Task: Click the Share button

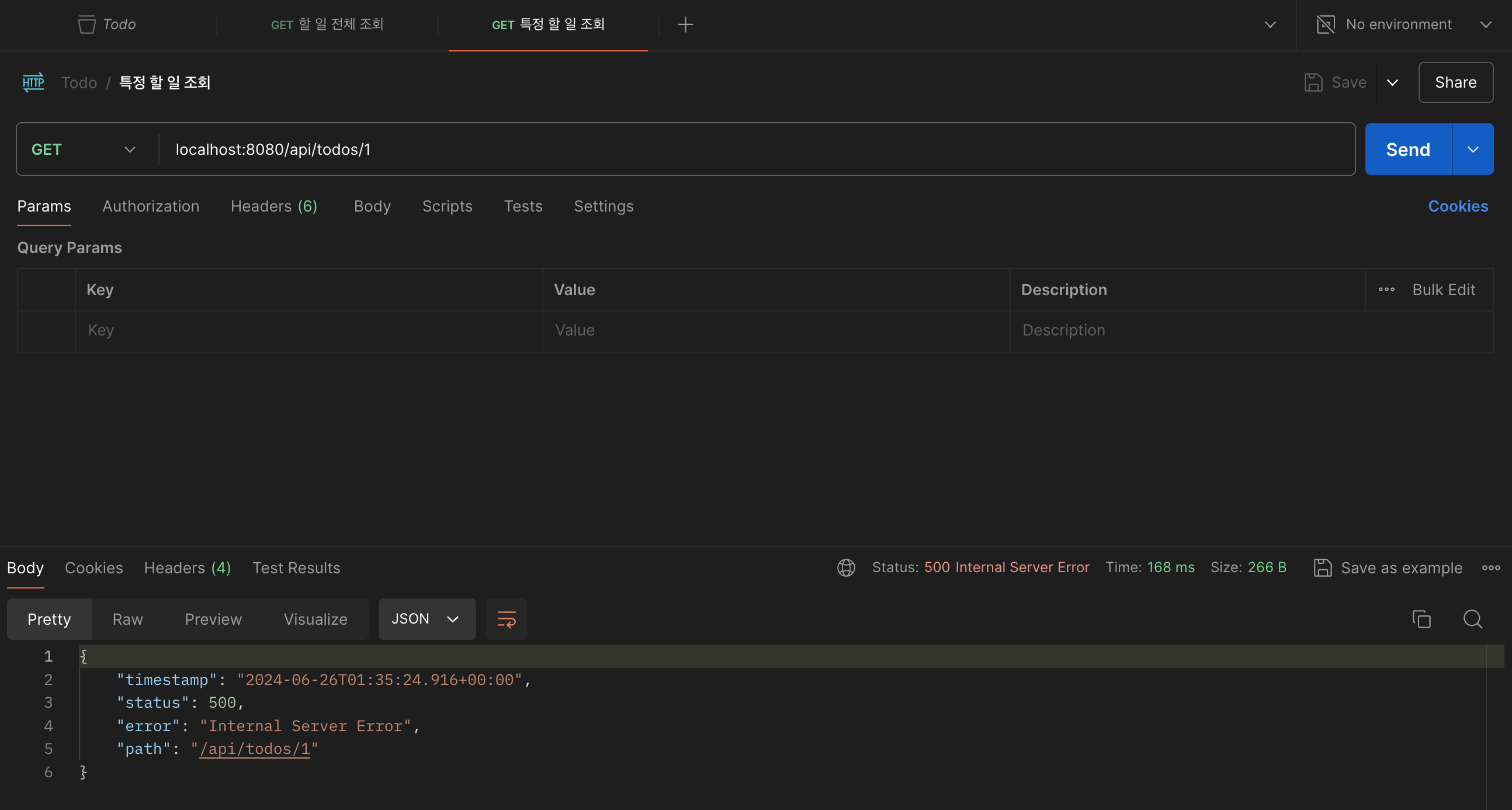Action: point(1455,83)
